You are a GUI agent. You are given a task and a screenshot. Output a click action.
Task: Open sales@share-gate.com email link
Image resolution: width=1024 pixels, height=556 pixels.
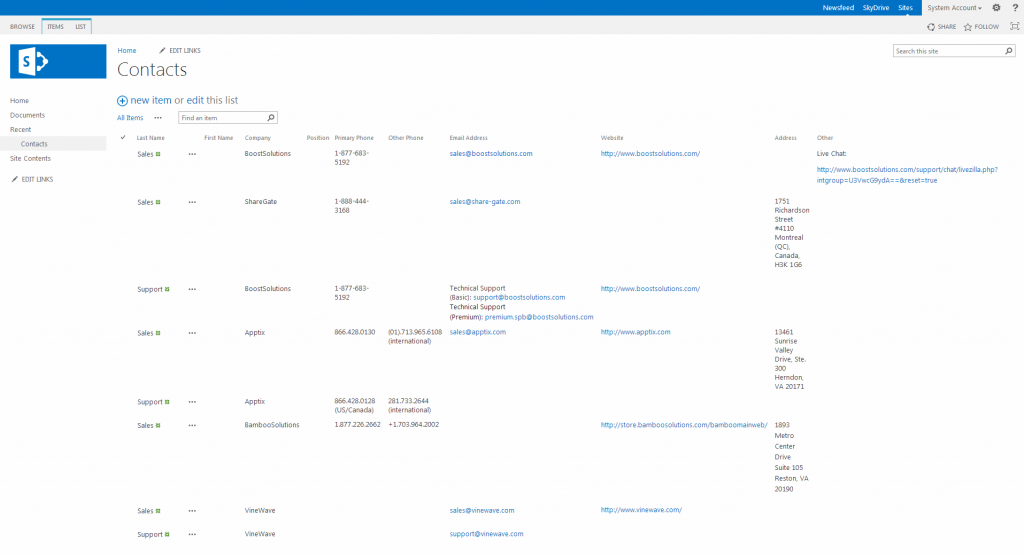click(x=485, y=202)
